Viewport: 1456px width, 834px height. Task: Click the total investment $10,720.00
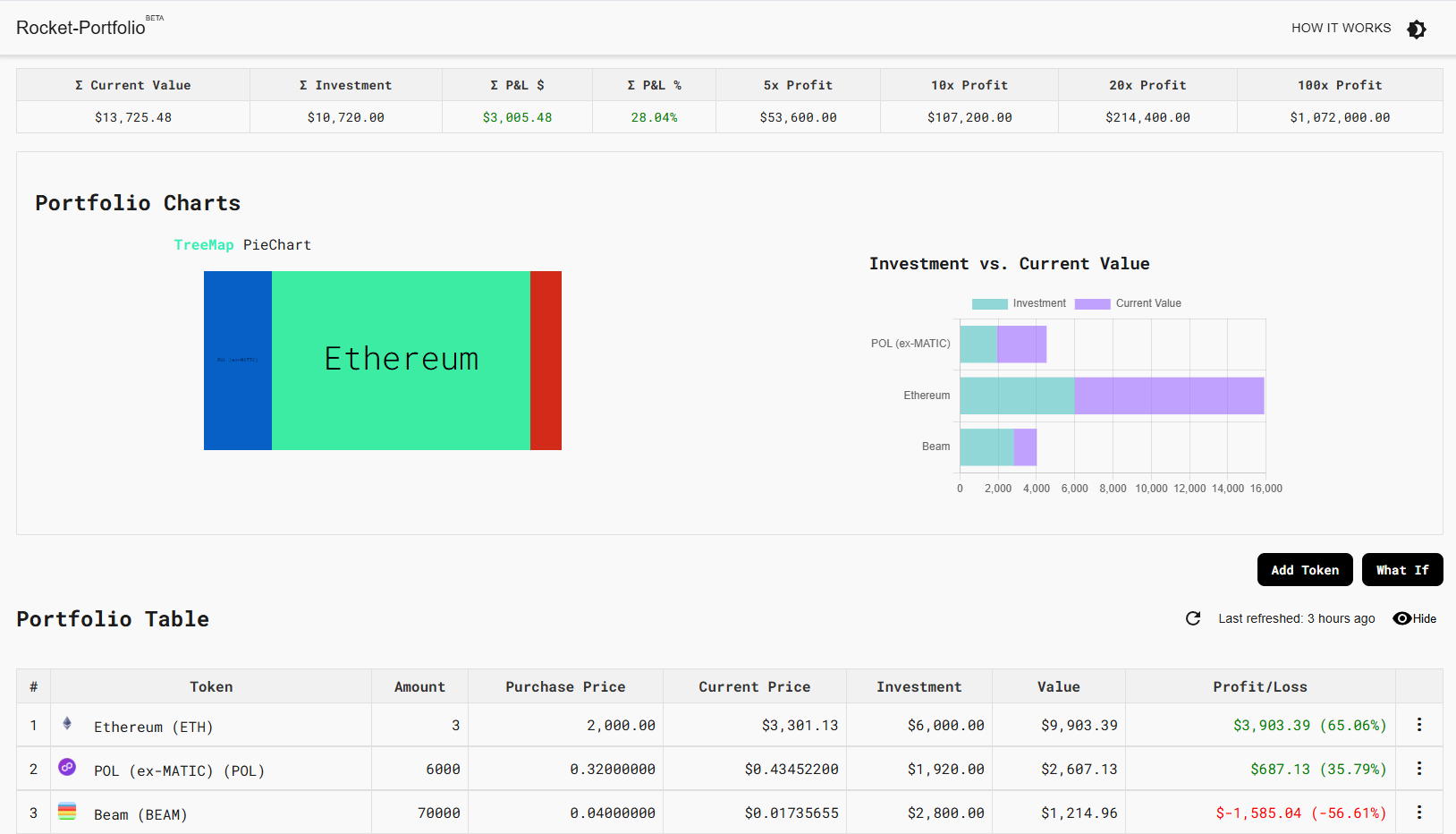point(346,117)
